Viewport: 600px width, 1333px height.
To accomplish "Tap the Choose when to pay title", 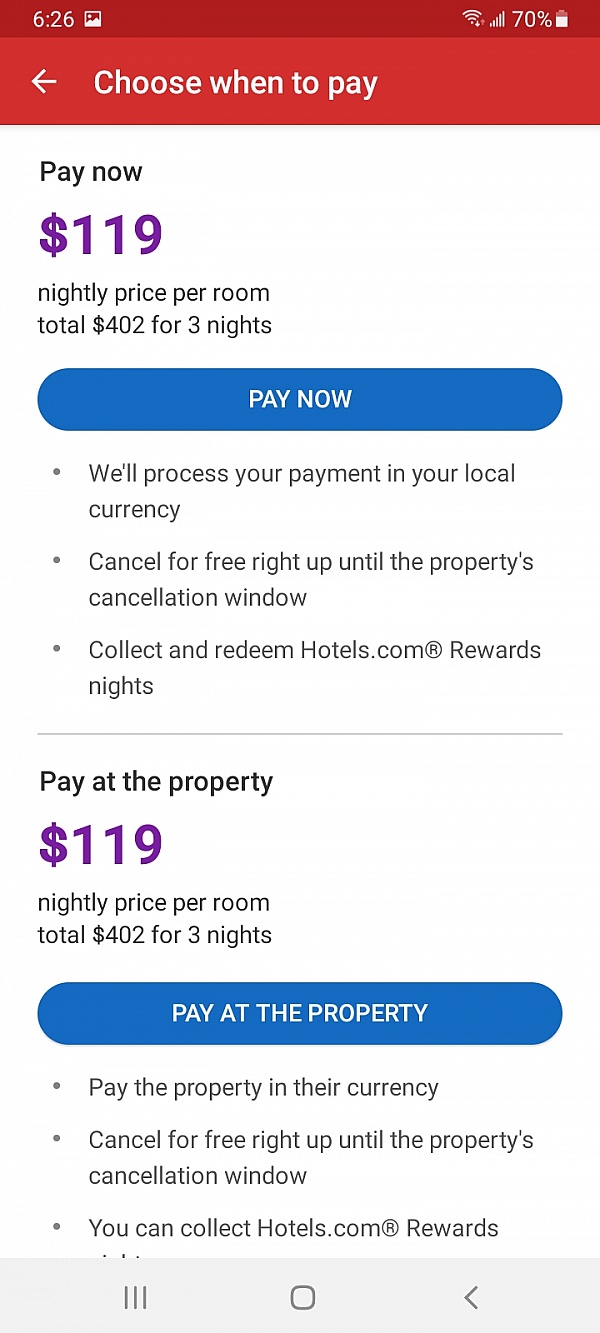I will [x=235, y=82].
